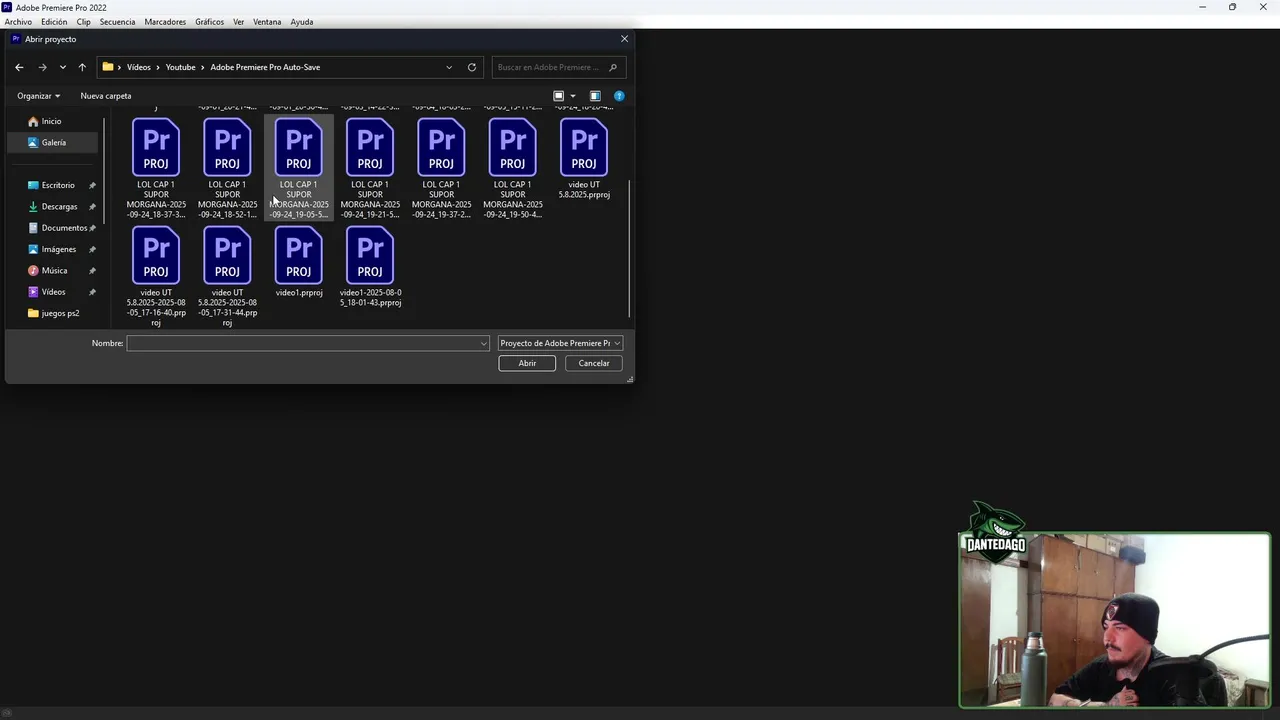1280x720 pixels.
Task: Open the Ventana menu
Action: coord(267,22)
